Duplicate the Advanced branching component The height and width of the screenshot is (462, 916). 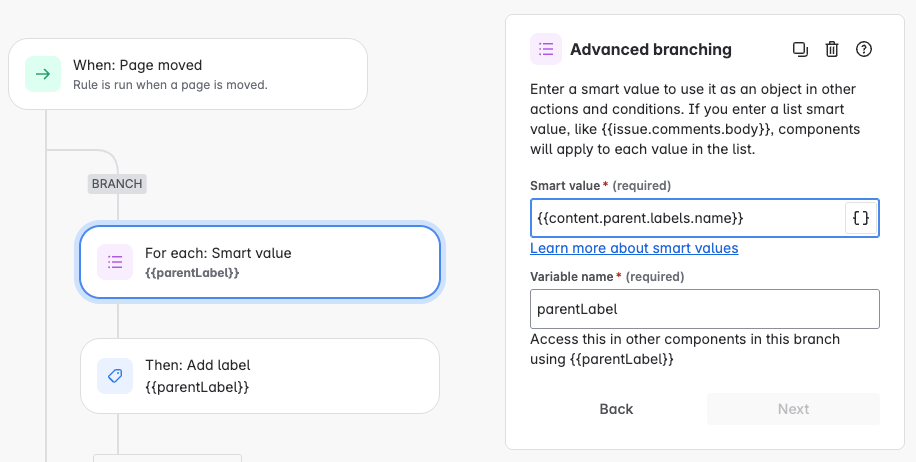tap(800, 49)
